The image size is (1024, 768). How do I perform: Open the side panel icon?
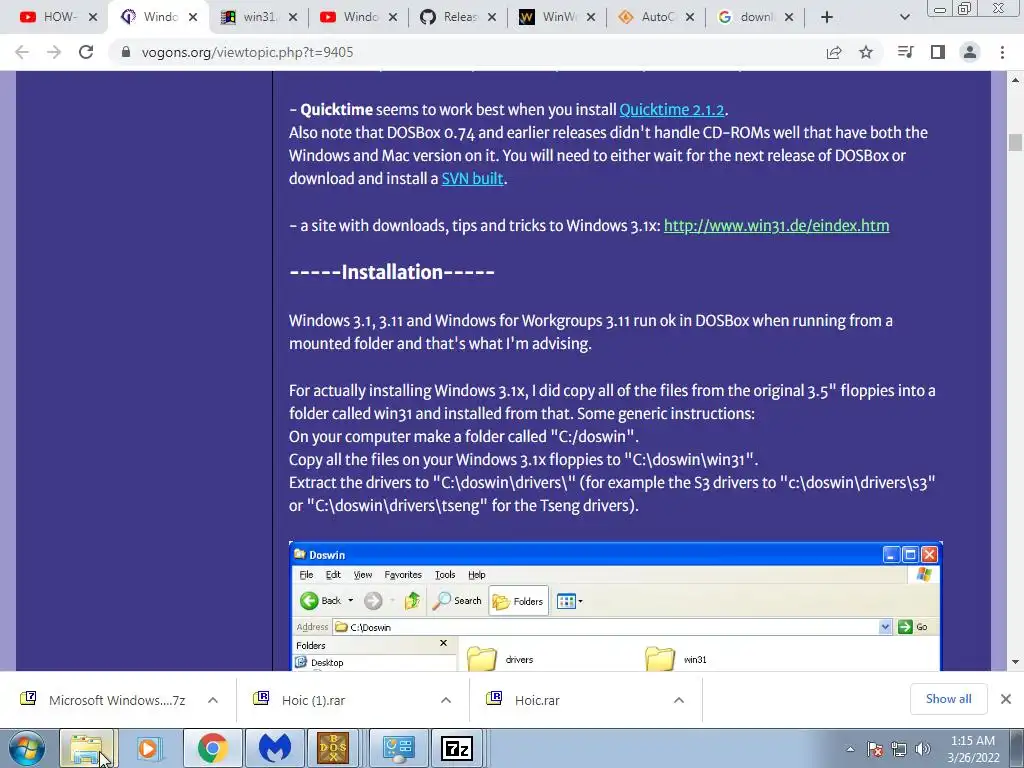point(938,52)
